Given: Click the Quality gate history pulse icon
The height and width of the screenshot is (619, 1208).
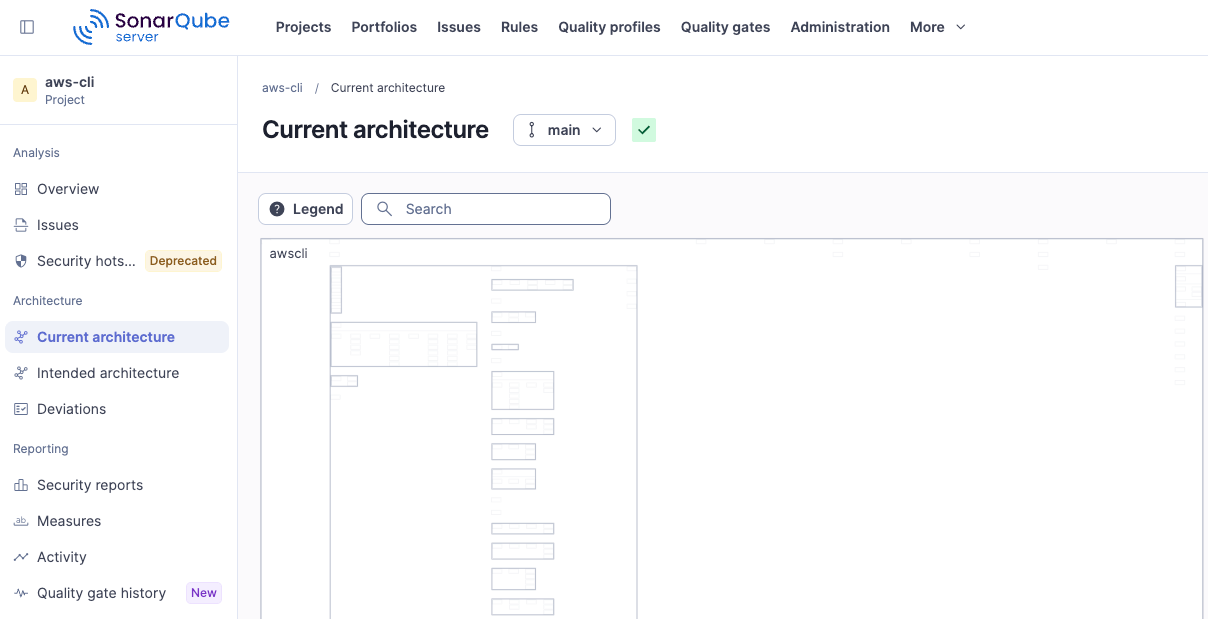Looking at the screenshot, I should (21, 593).
